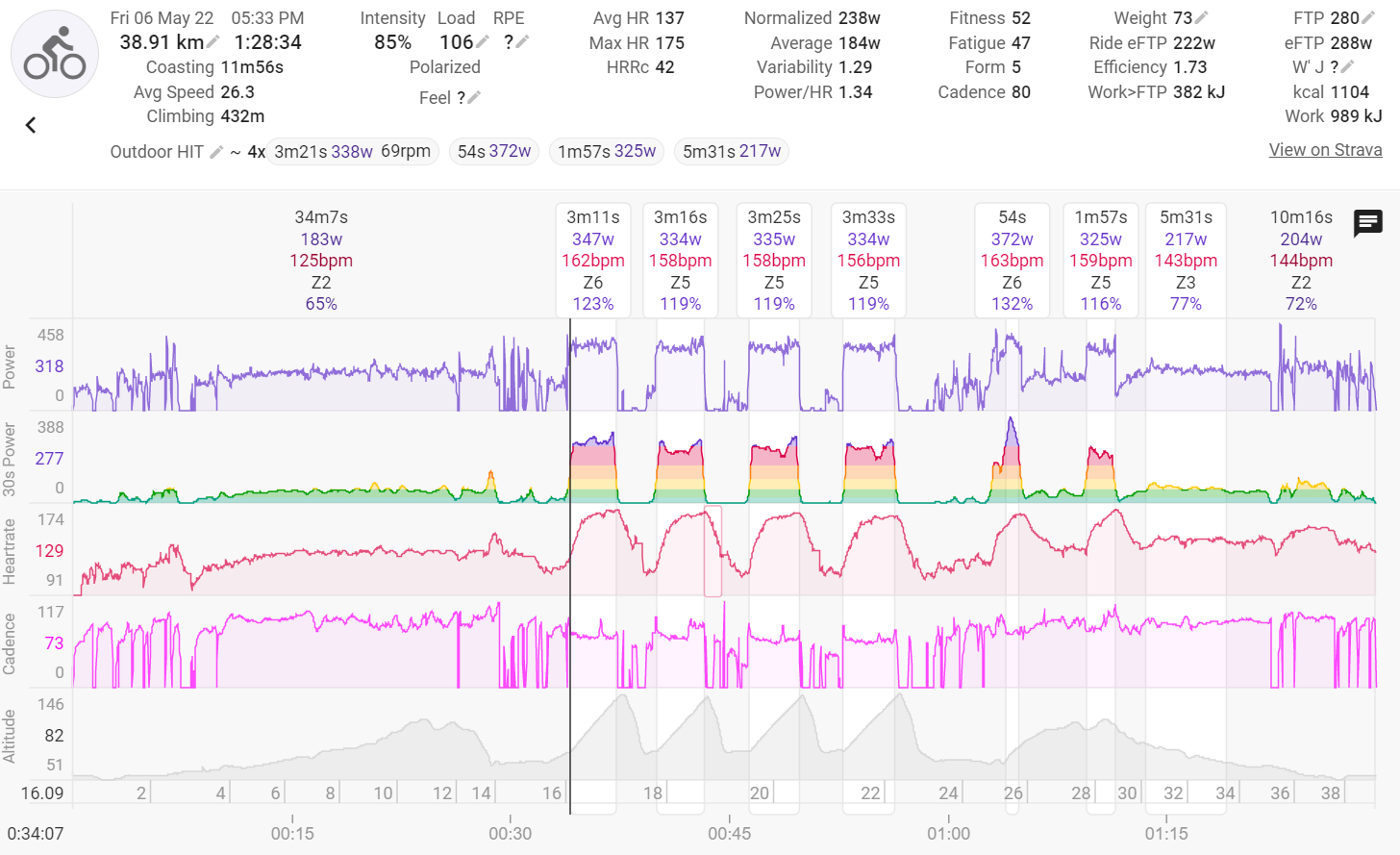Click the 01:00 time axis tick
The image size is (1400, 855).
pos(948,834)
